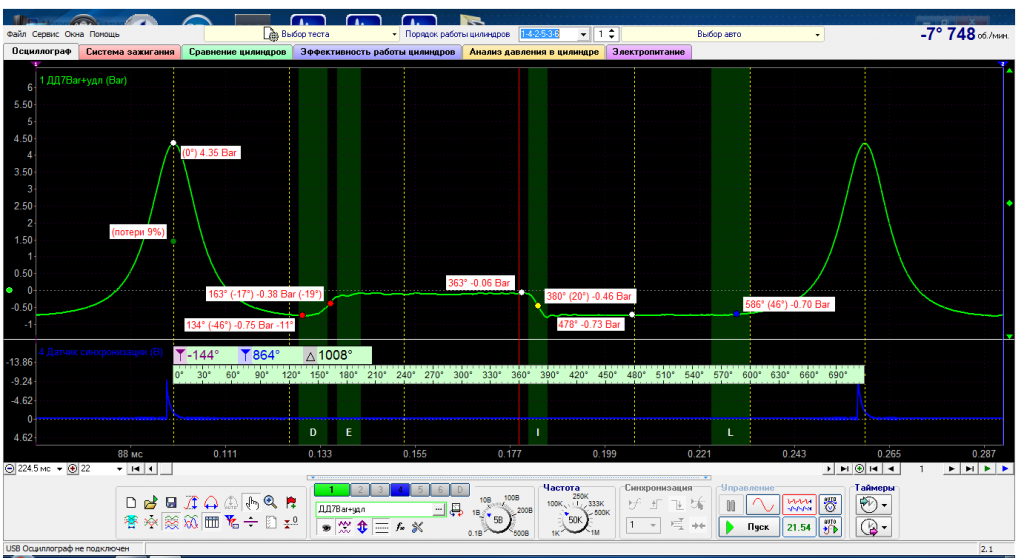Select the magnifier zoom tool
This screenshot has width=1024, height=558.
click(270, 502)
